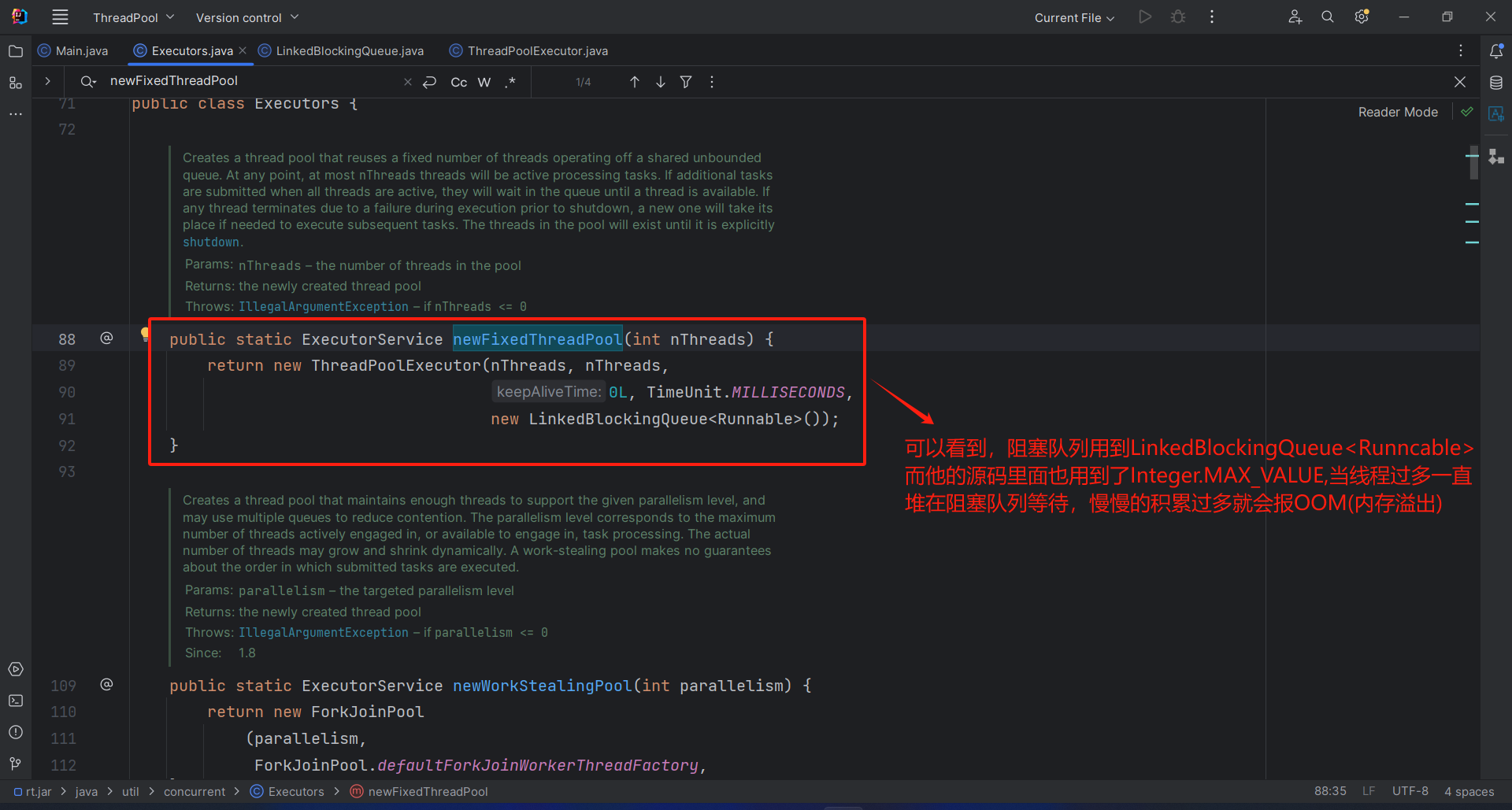1512x810 pixels.
Task: Switch to Main.java tab
Action: click(73, 50)
